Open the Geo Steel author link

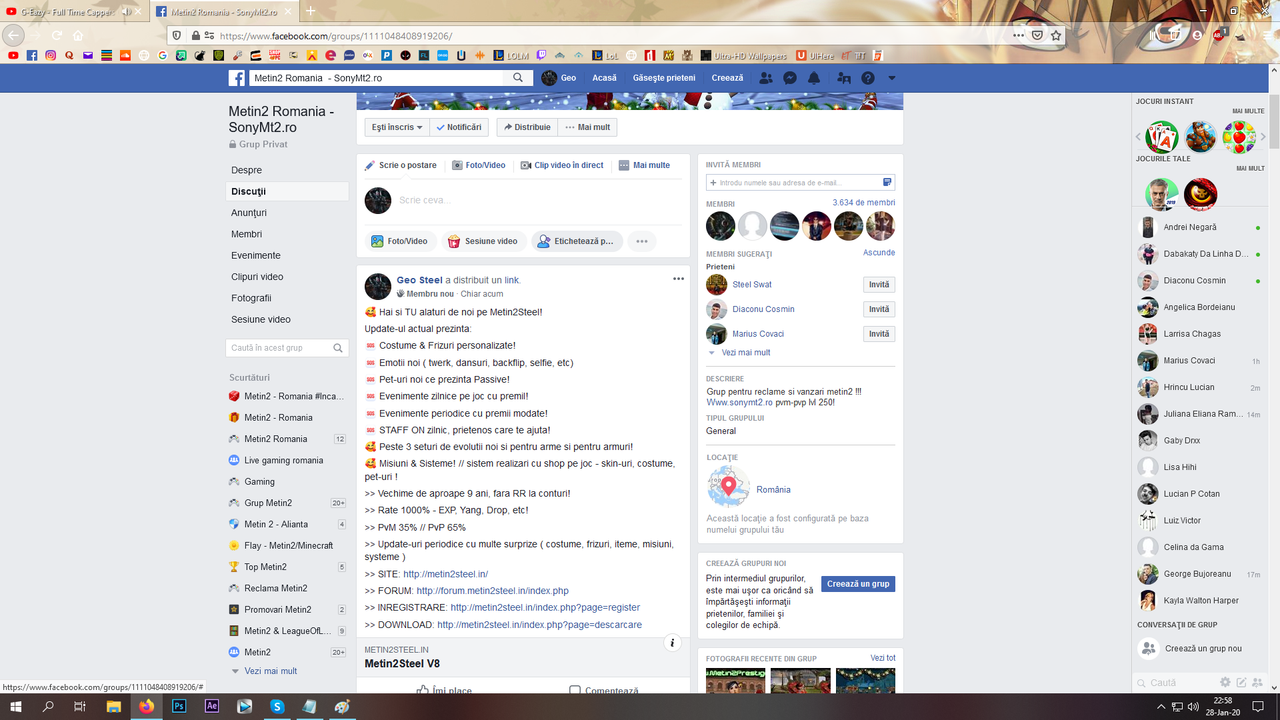(x=419, y=280)
